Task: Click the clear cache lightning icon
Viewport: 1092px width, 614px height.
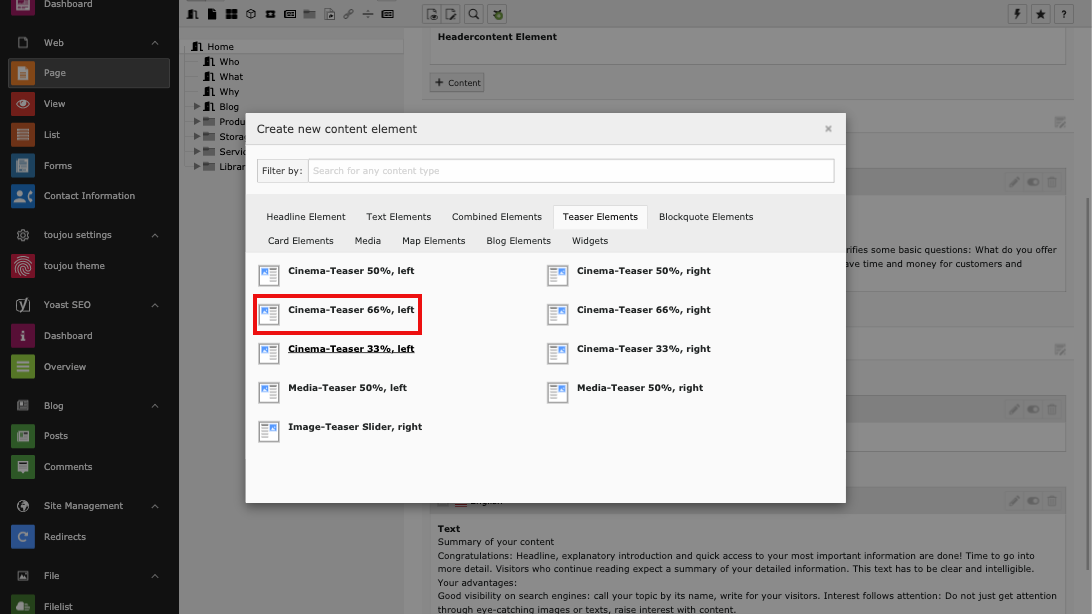Action: (x=1019, y=14)
